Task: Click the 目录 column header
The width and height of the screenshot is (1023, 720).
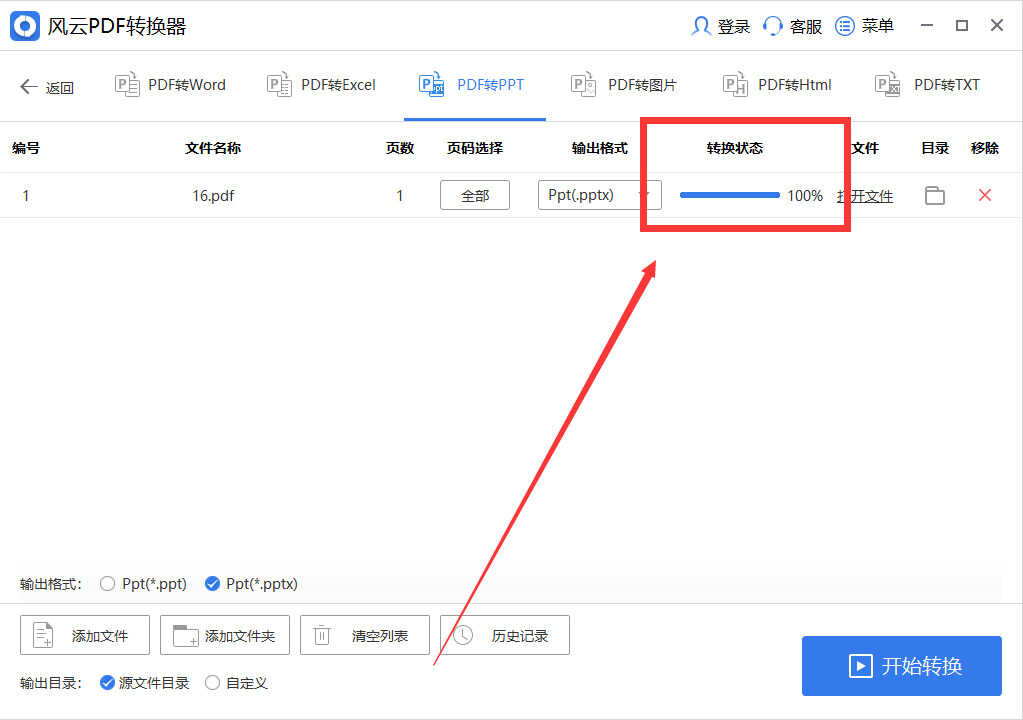Action: (935, 148)
